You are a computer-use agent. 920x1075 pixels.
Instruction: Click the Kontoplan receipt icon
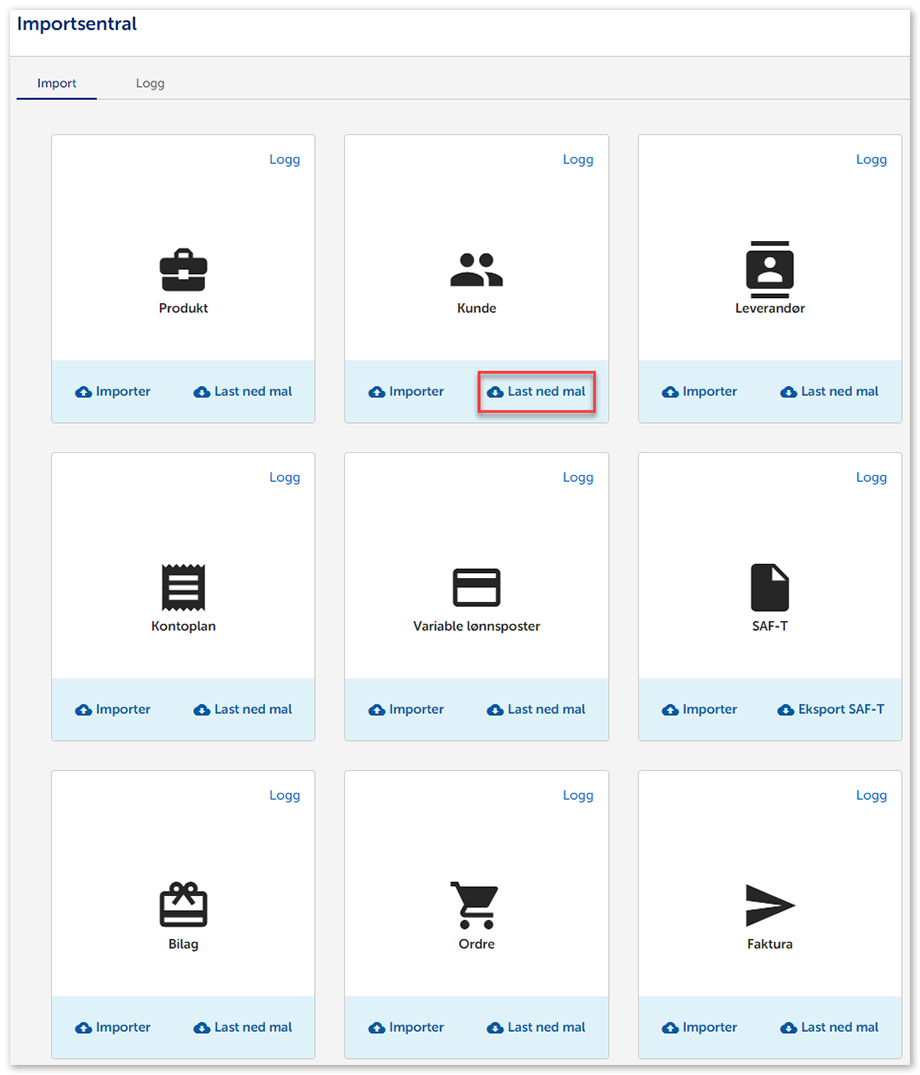(183, 587)
